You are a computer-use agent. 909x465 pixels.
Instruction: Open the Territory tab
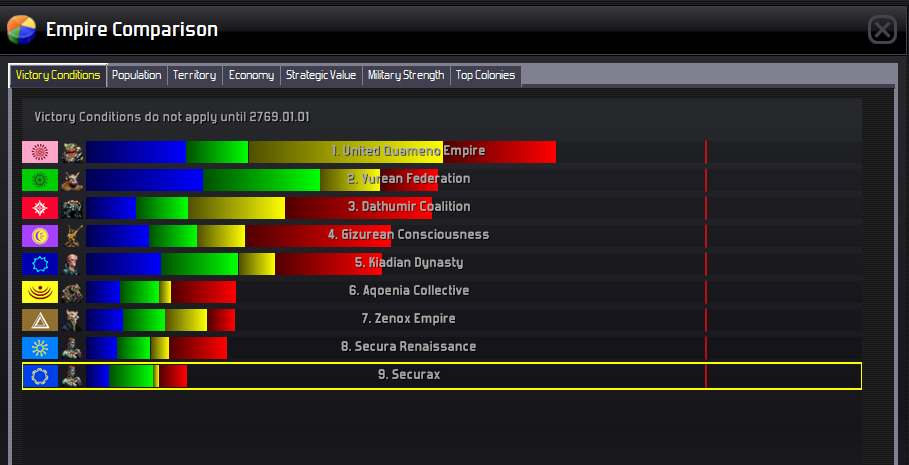pyautogui.click(x=195, y=75)
